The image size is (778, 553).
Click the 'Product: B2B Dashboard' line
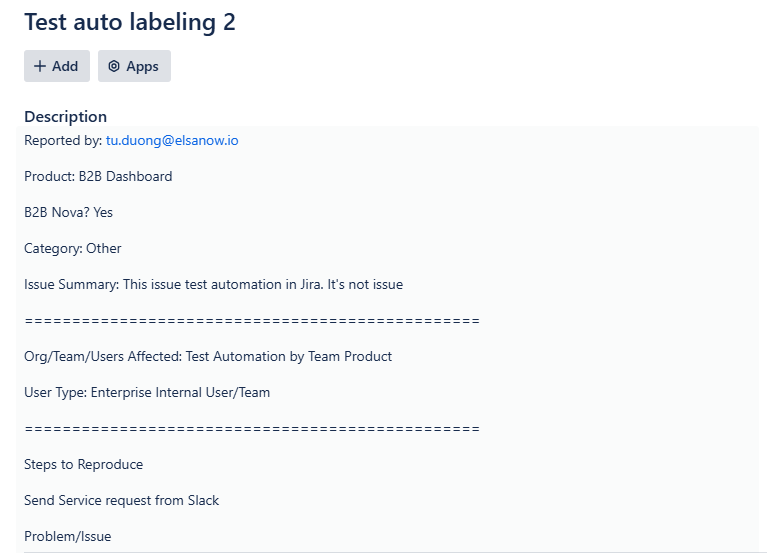(98, 177)
